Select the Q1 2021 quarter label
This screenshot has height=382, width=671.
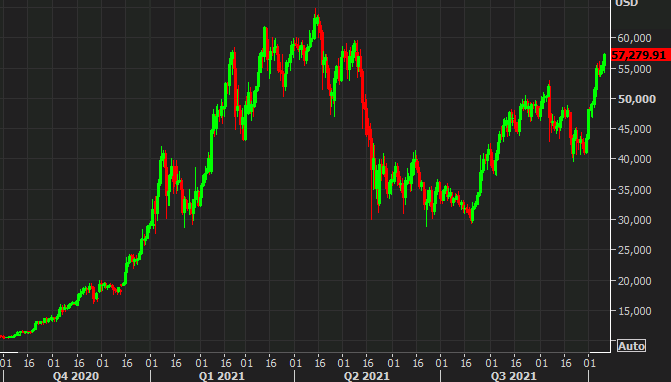[221, 376]
